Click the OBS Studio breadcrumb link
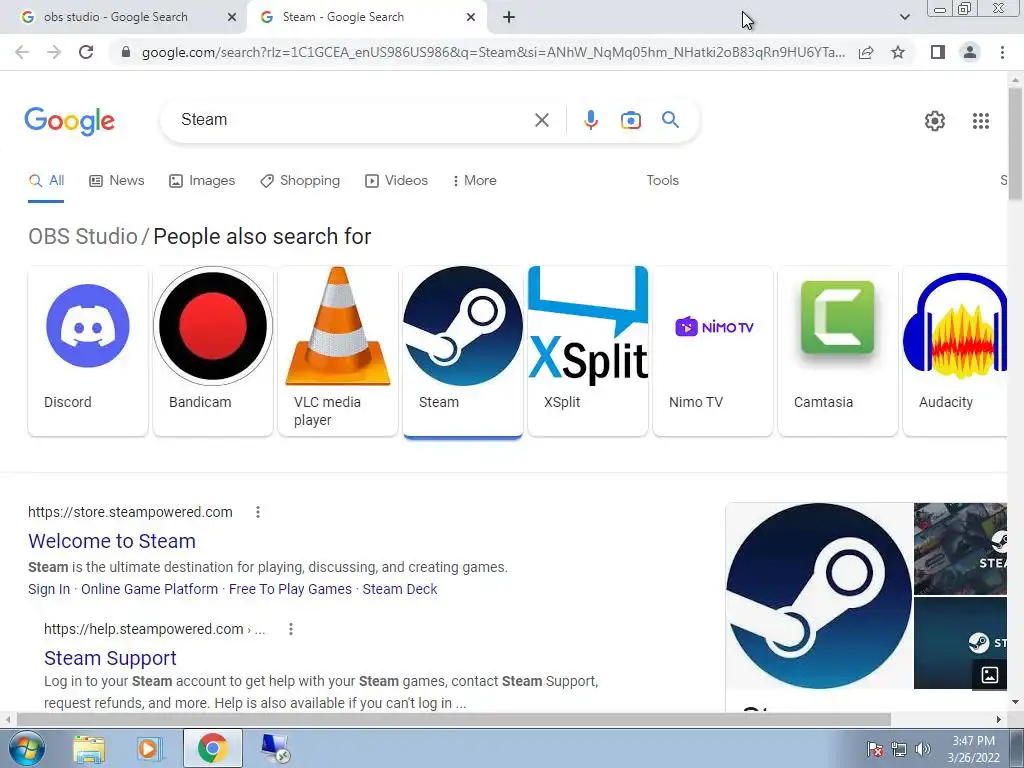This screenshot has width=1024, height=768. 83,236
